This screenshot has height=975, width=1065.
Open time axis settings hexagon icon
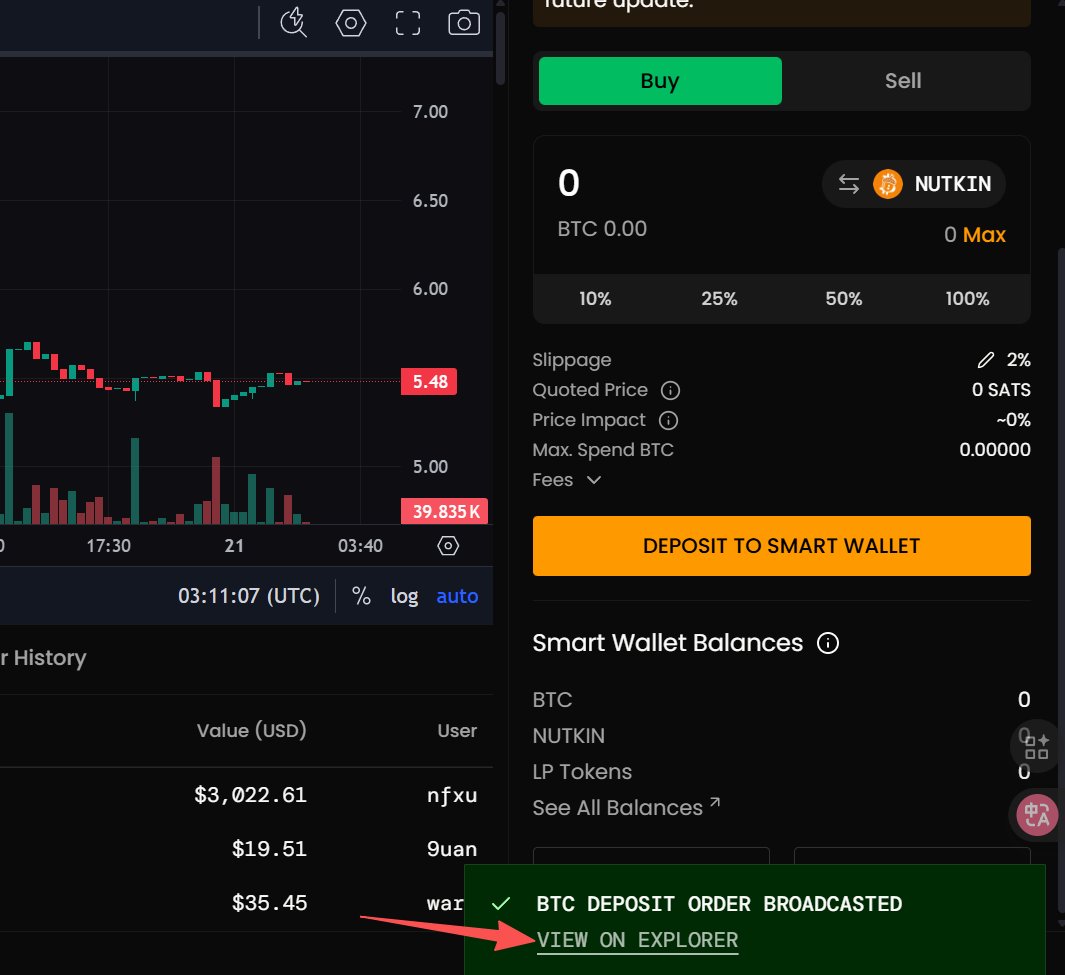(448, 546)
